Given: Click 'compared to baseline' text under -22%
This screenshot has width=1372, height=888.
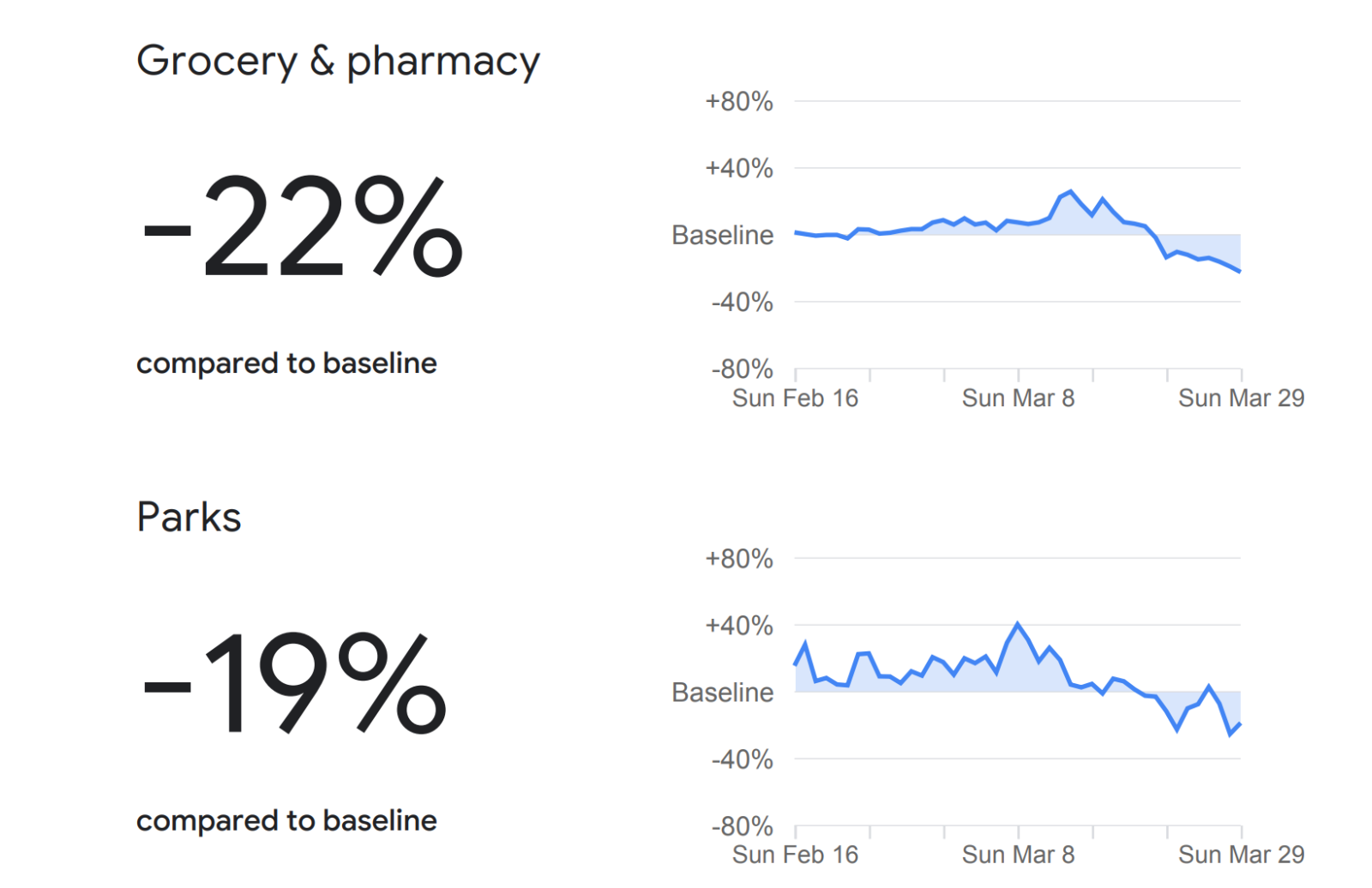Looking at the screenshot, I should (286, 363).
